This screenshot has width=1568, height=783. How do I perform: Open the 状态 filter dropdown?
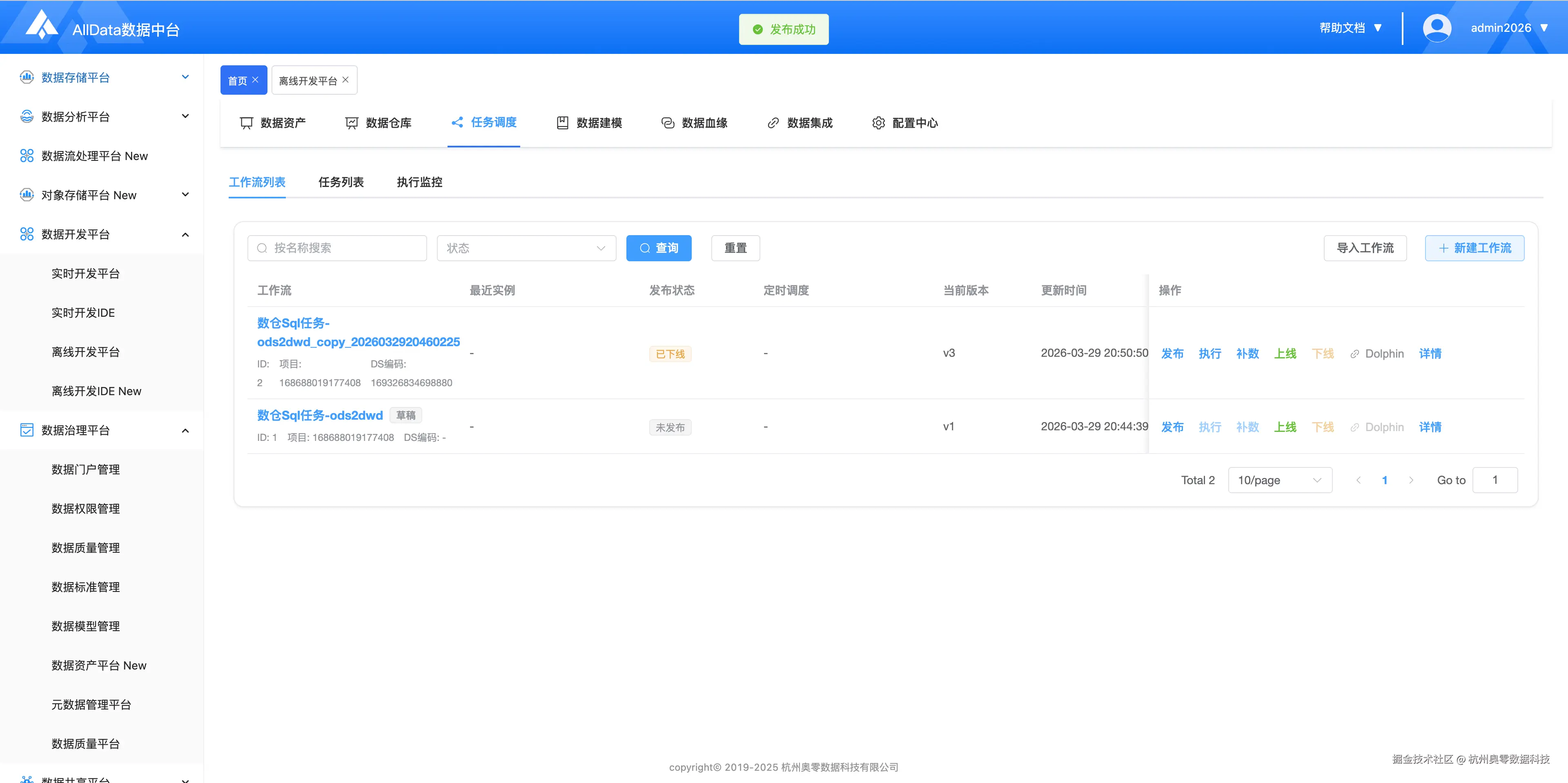526,248
